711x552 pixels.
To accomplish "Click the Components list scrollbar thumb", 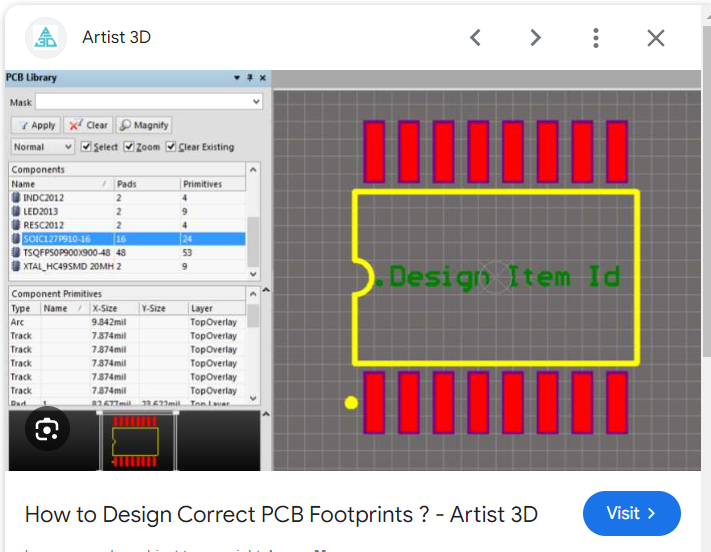I will [x=253, y=242].
